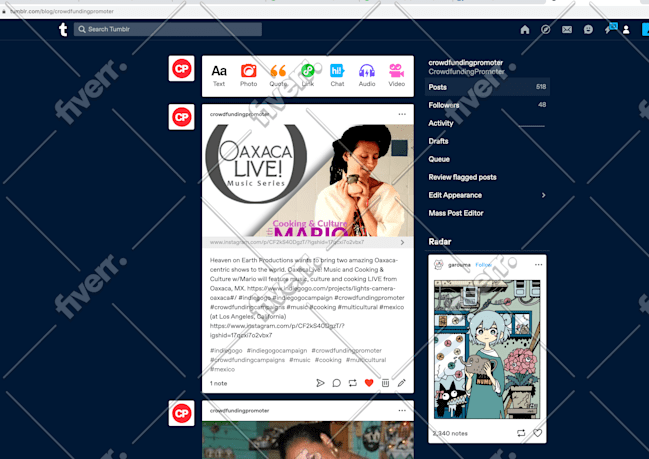Open the indiegogo.com project link in the post text
The image size is (649, 459).
[x=302, y=293]
